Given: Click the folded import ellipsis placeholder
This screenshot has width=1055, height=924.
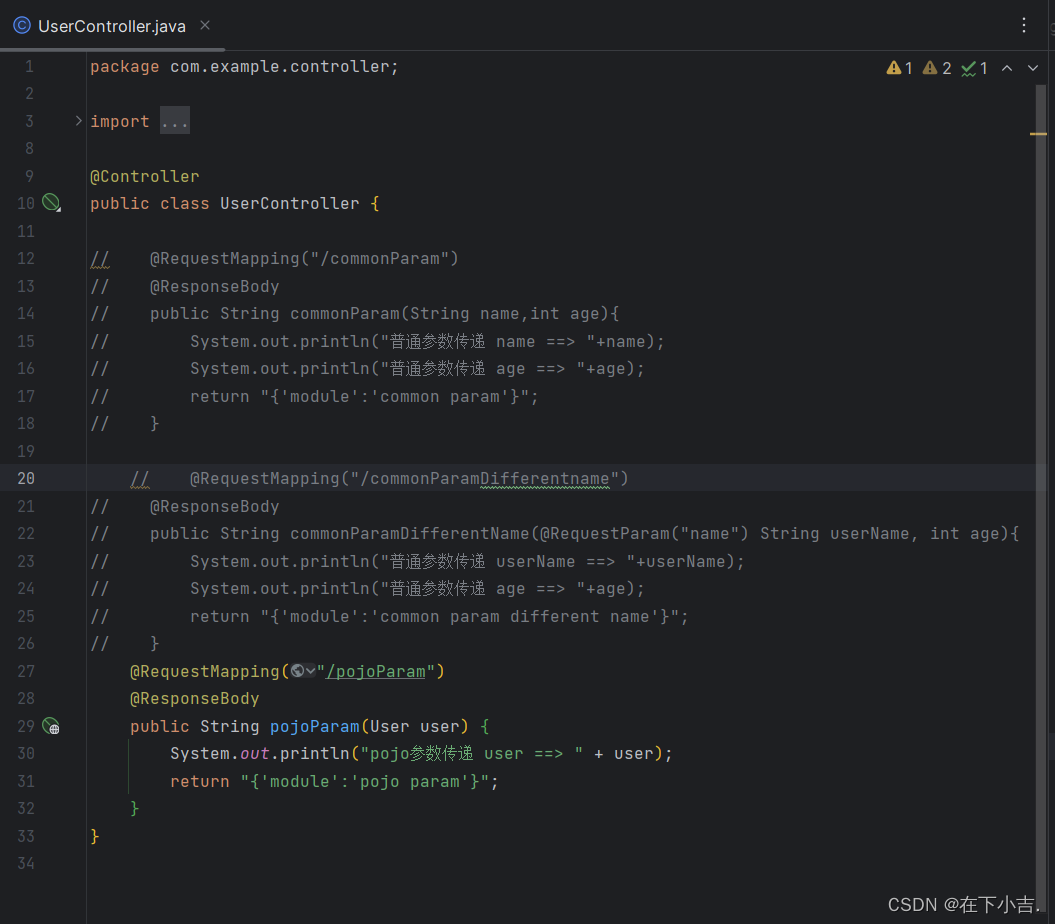Looking at the screenshot, I should (x=174, y=121).
